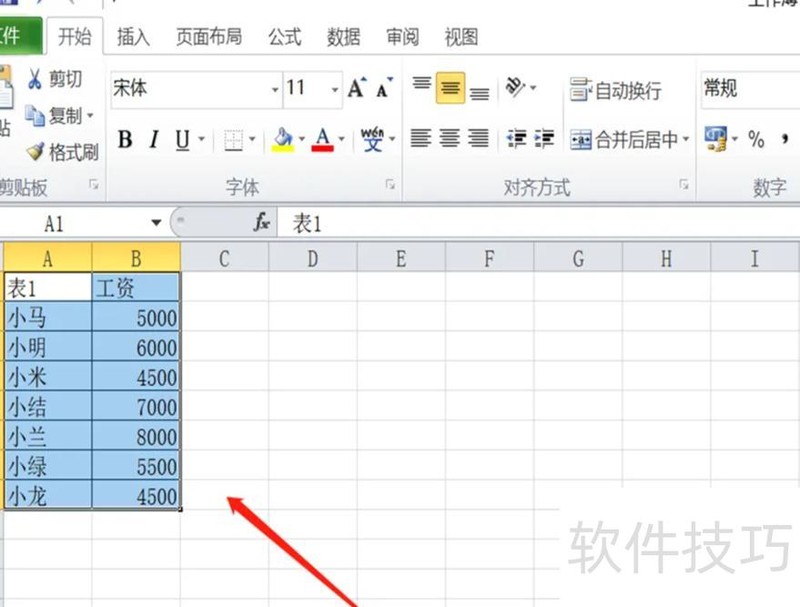Apply percent style

756,139
